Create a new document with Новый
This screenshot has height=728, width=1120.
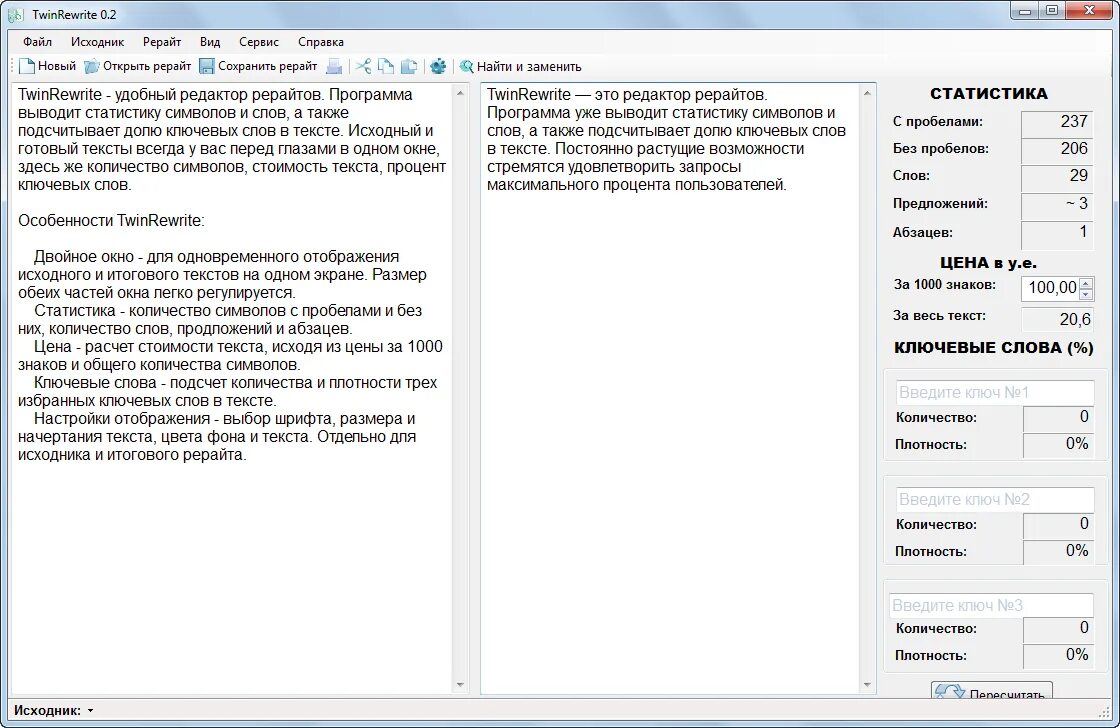tap(47, 66)
